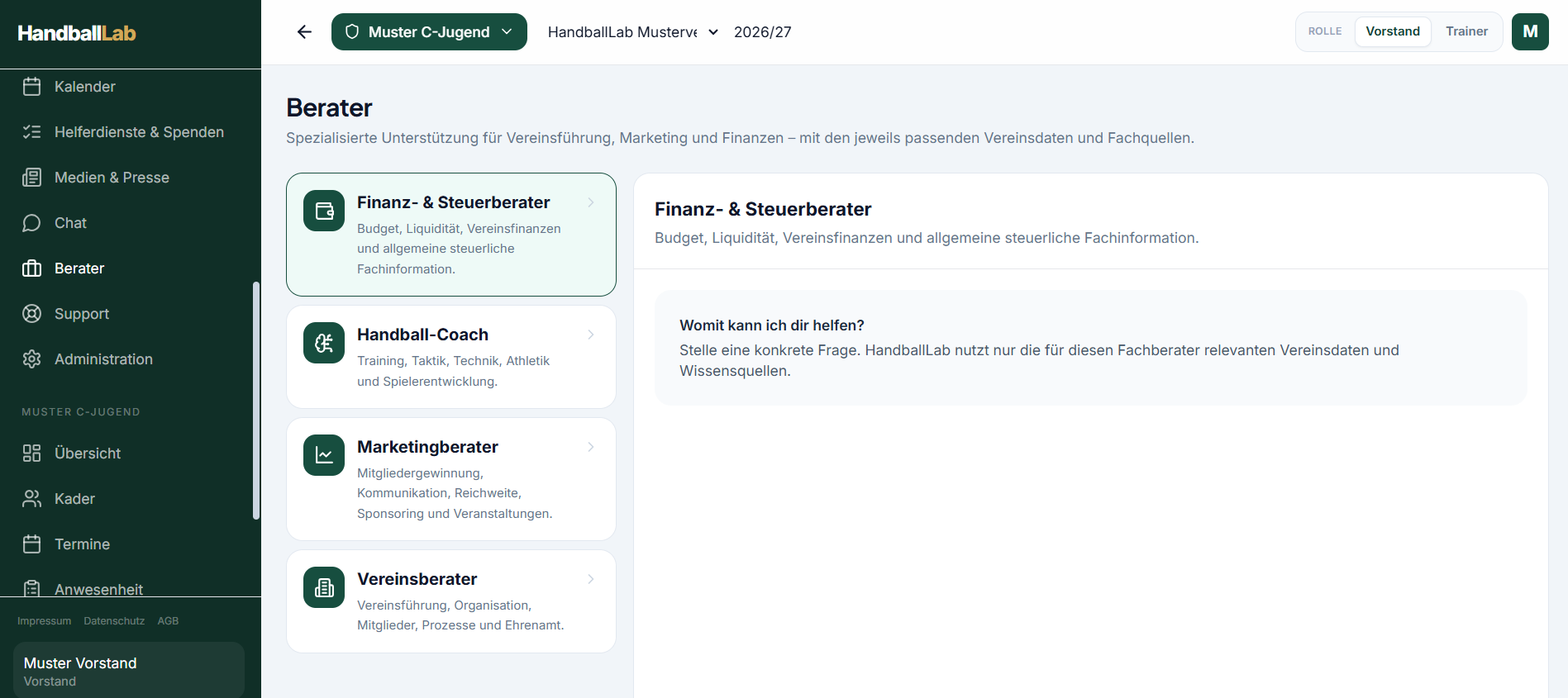The image size is (1568, 698).
Task: Switch role to Trainer
Action: (1466, 31)
